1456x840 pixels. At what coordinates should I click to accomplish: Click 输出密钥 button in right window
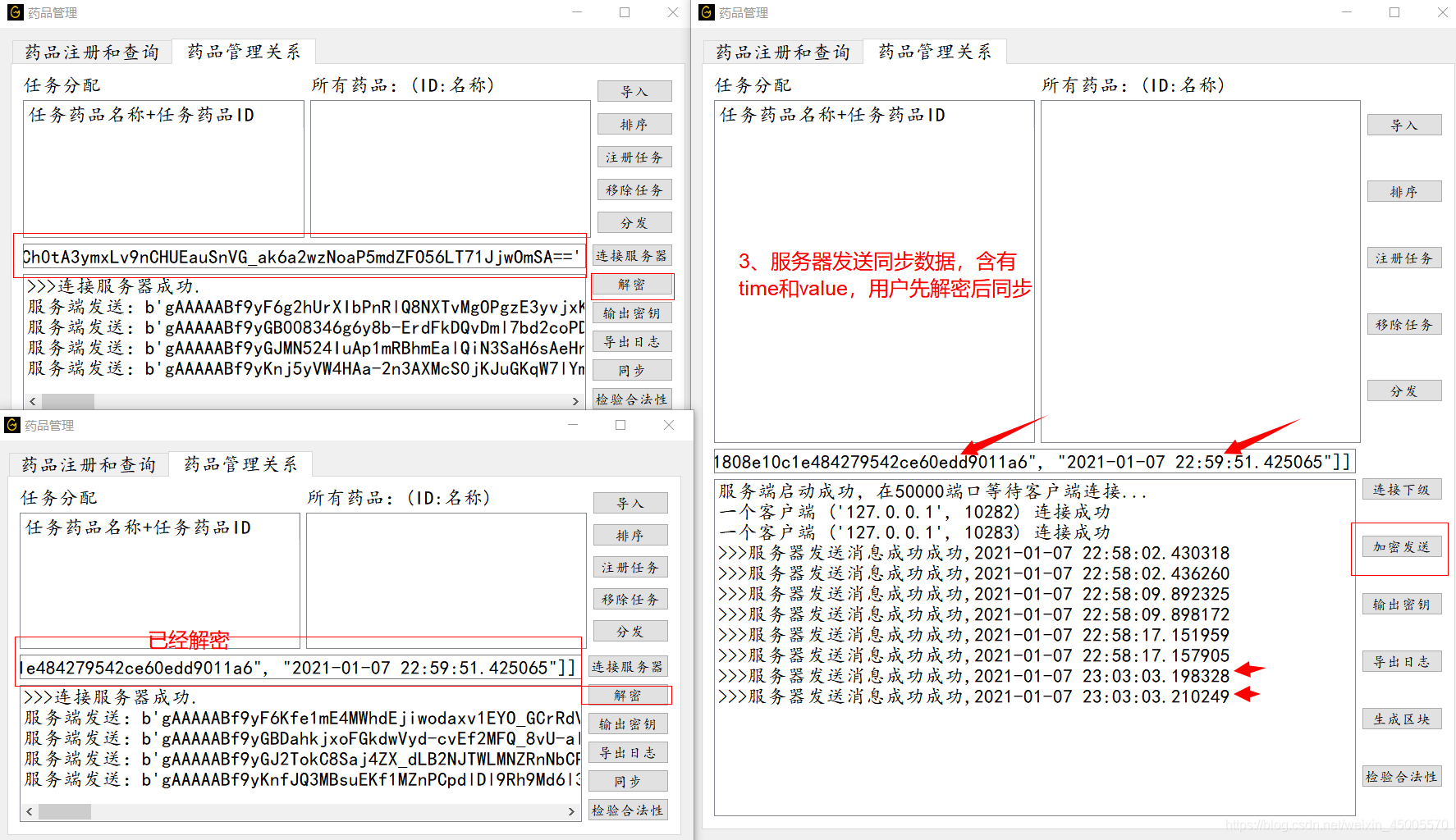point(1402,604)
